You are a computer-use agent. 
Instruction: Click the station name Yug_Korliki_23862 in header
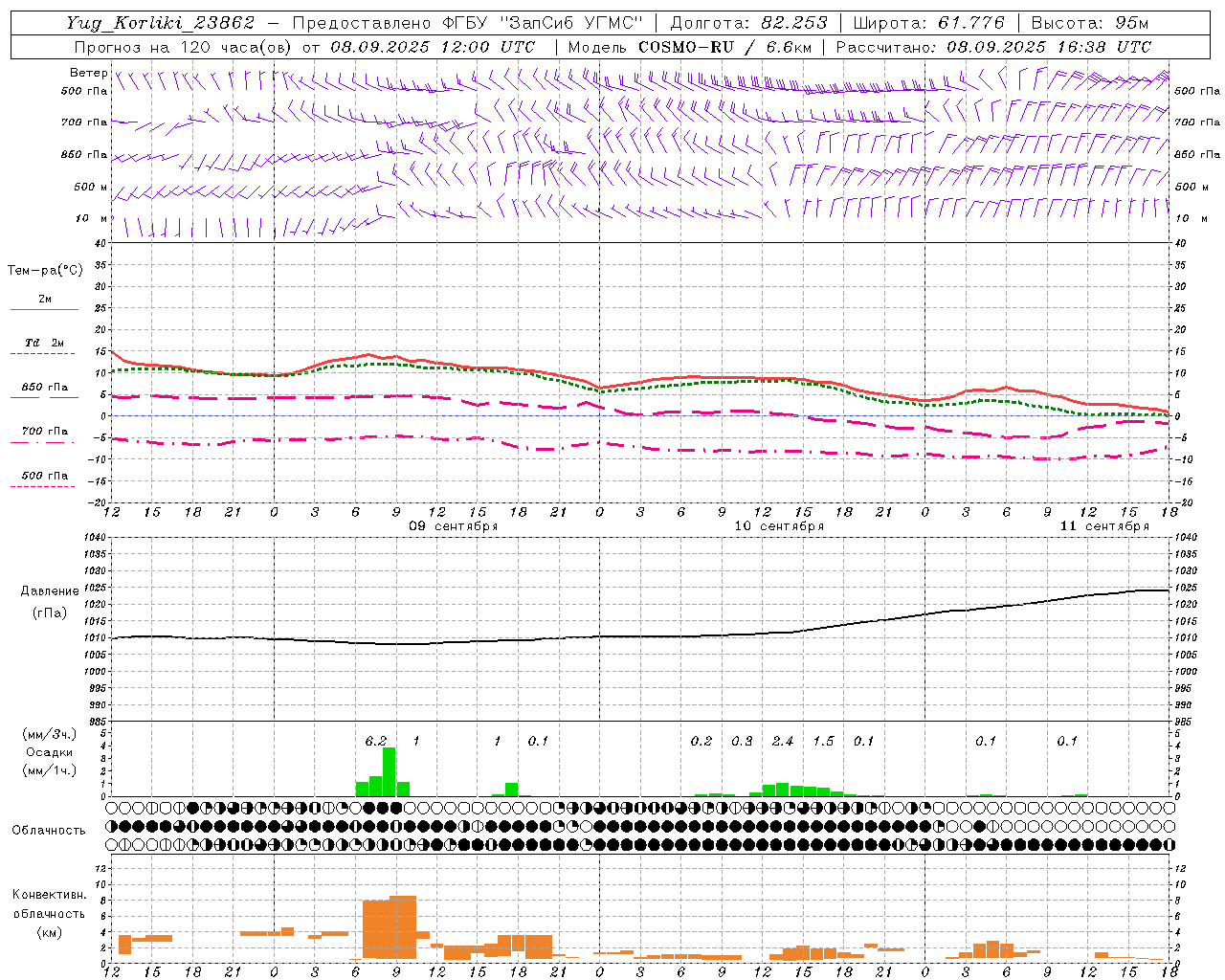(161, 23)
